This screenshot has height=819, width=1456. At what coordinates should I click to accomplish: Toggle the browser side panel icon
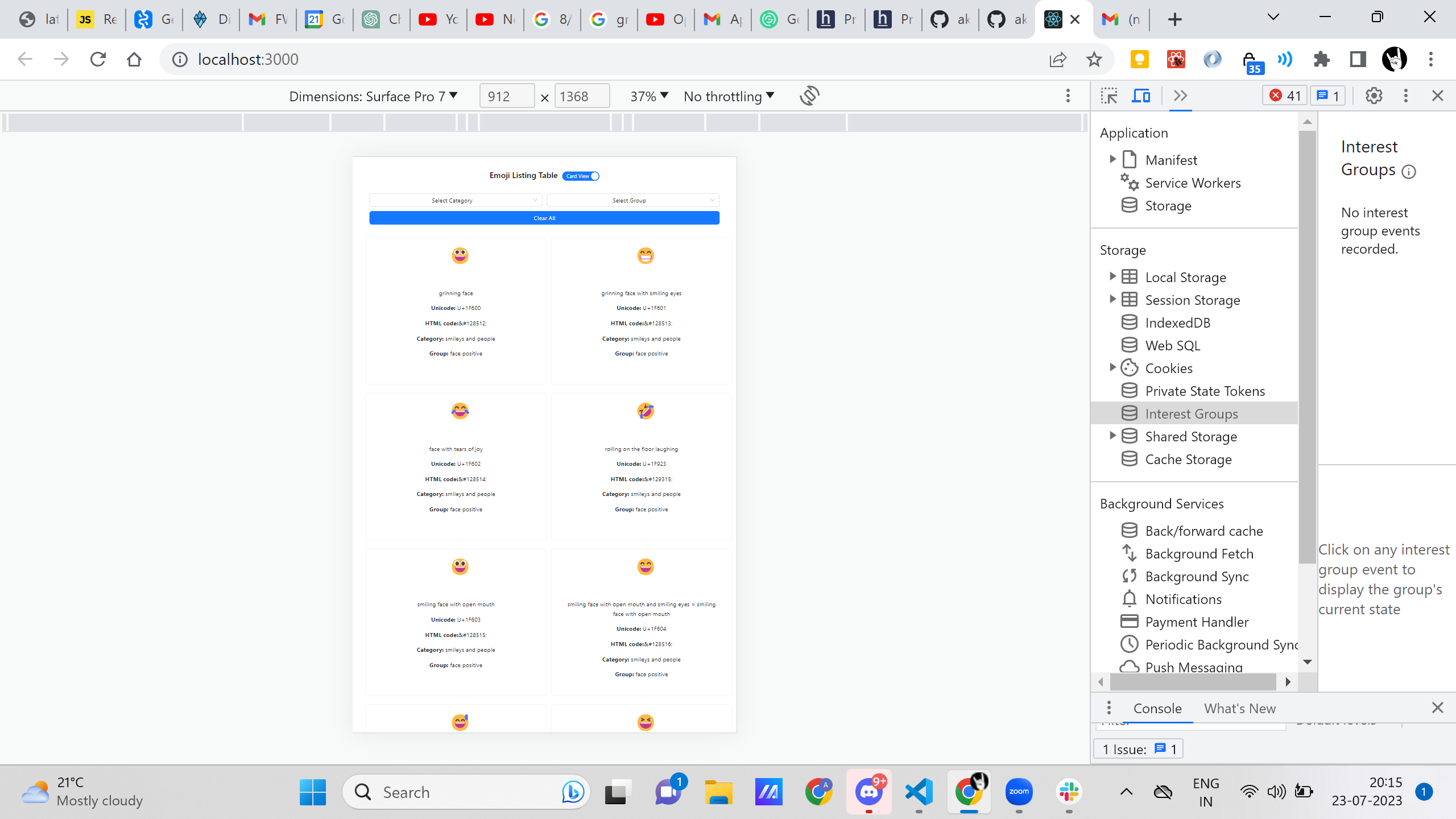(x=1358, y=59)
